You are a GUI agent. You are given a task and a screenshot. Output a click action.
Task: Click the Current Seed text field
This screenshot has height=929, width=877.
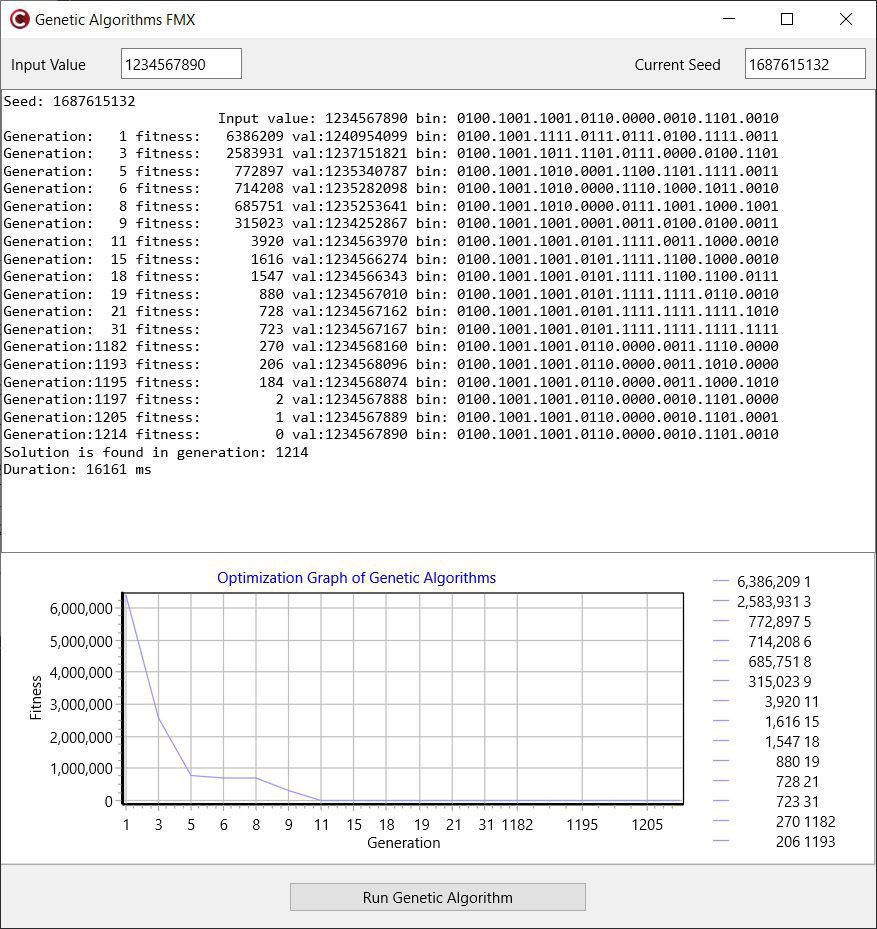tap(805, 63)
